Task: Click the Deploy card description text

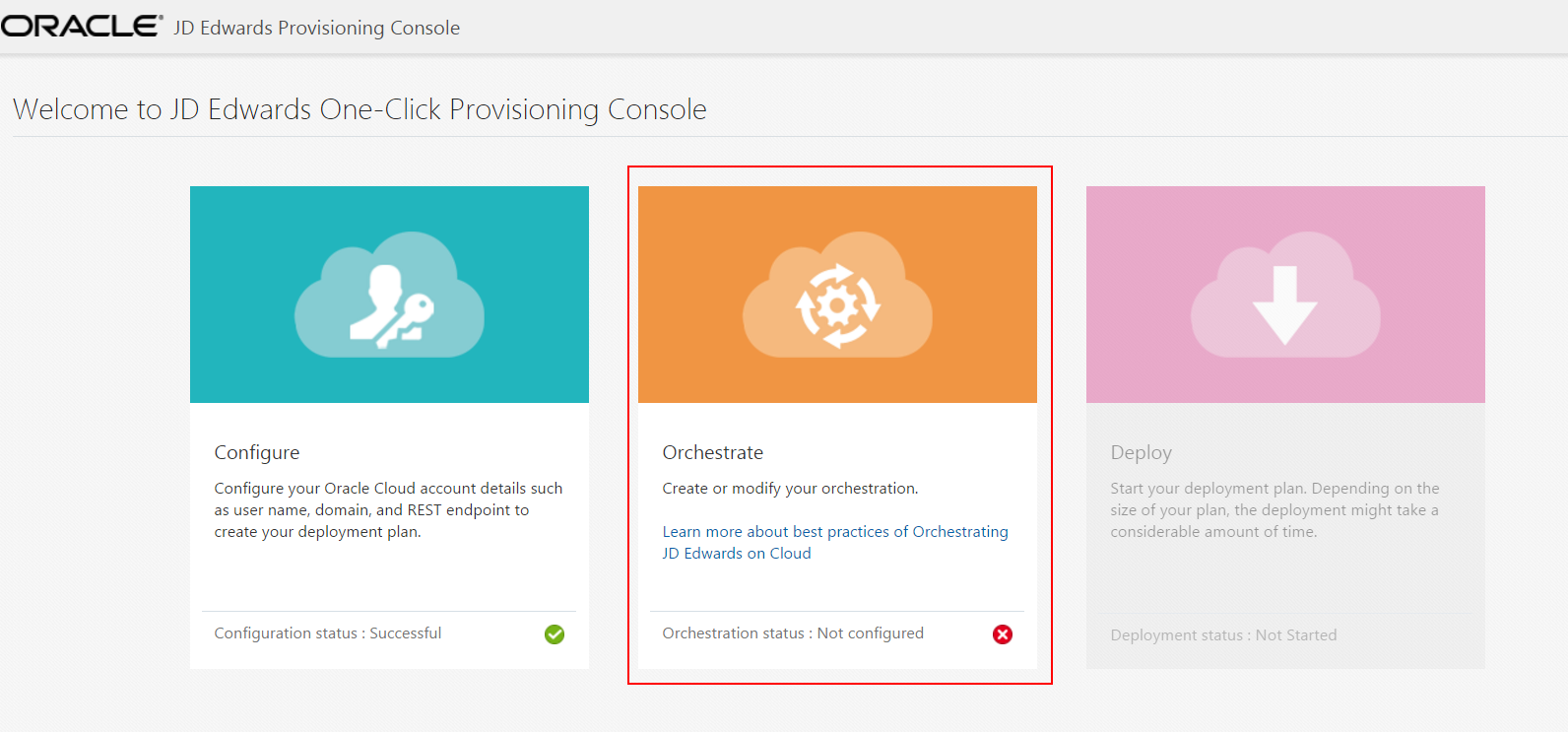Action: (x=1274, y=510)
